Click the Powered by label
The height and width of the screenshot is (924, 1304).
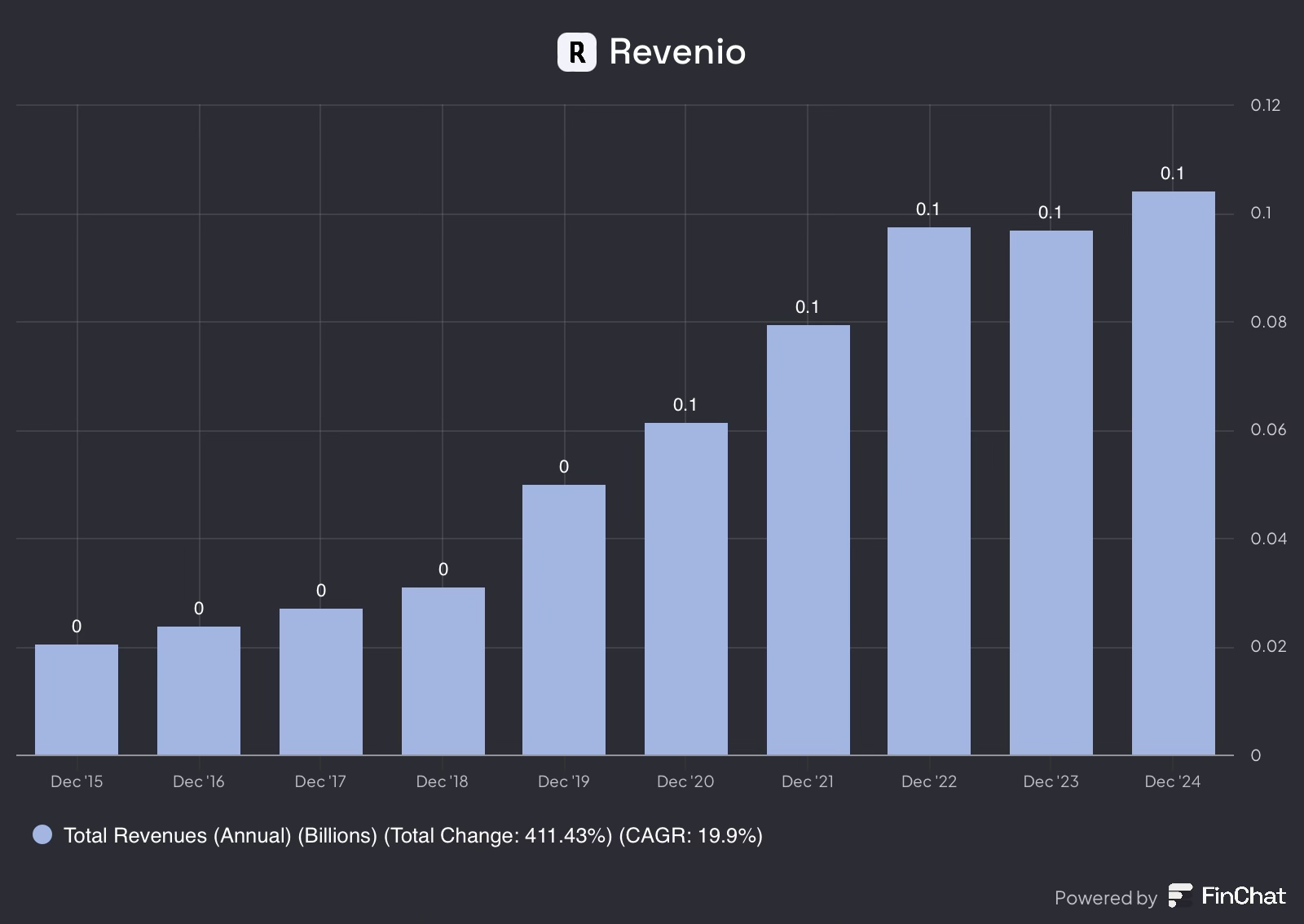click(x=1105, y=898)
